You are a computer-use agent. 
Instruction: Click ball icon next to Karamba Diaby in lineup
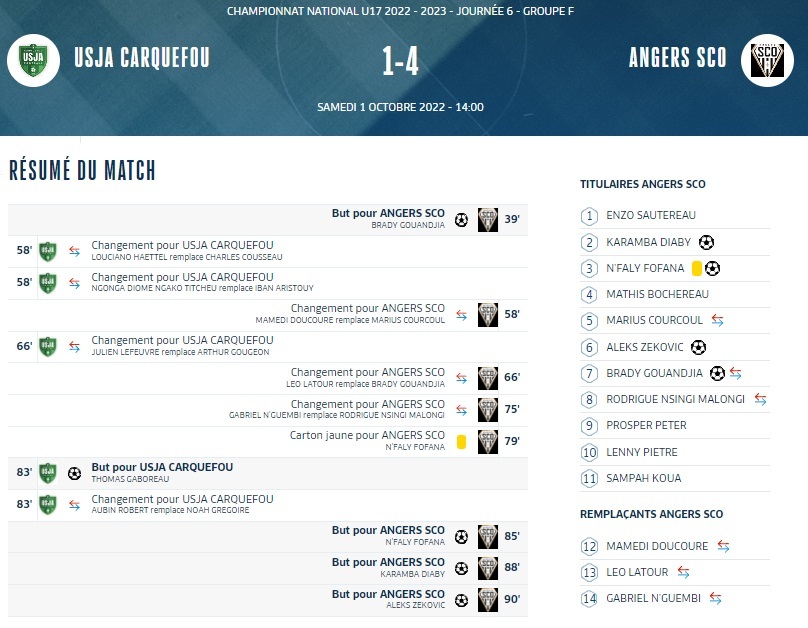pyautogui.click(x=706, y=242)
